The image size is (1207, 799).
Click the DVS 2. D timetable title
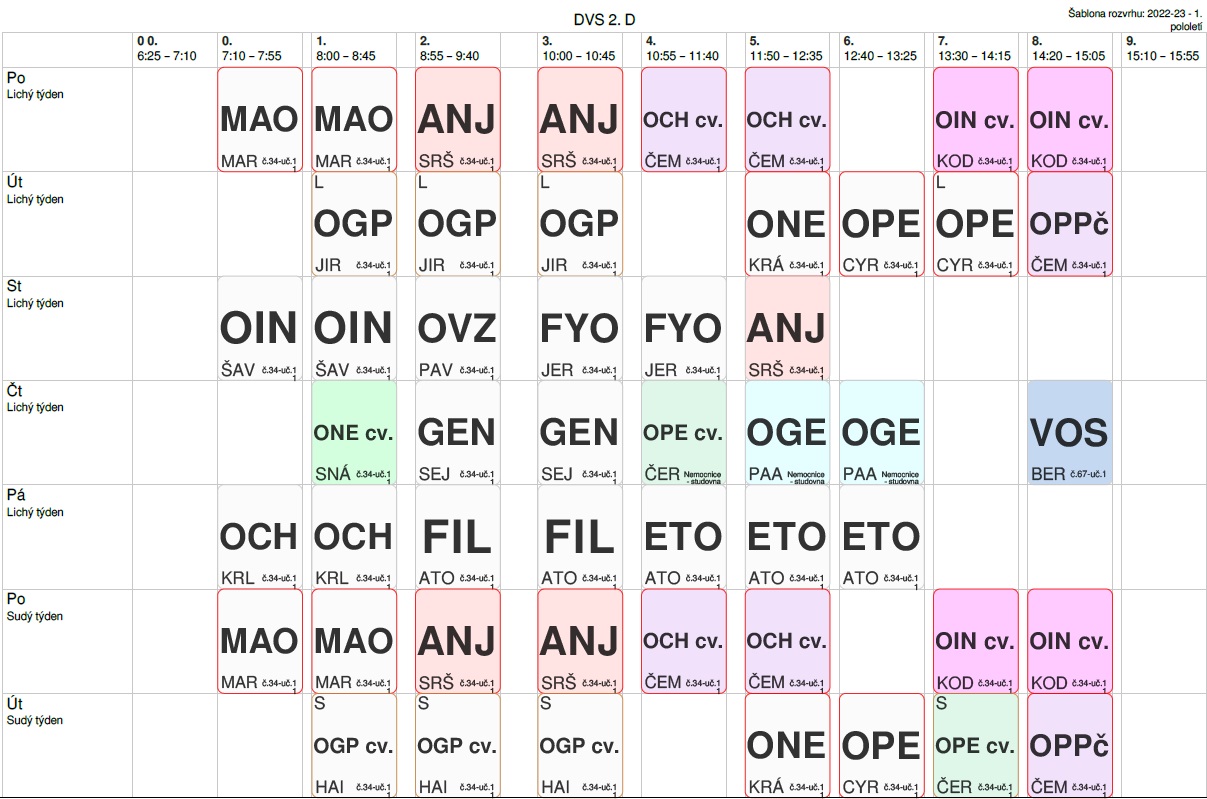click(x=603, y=20)
